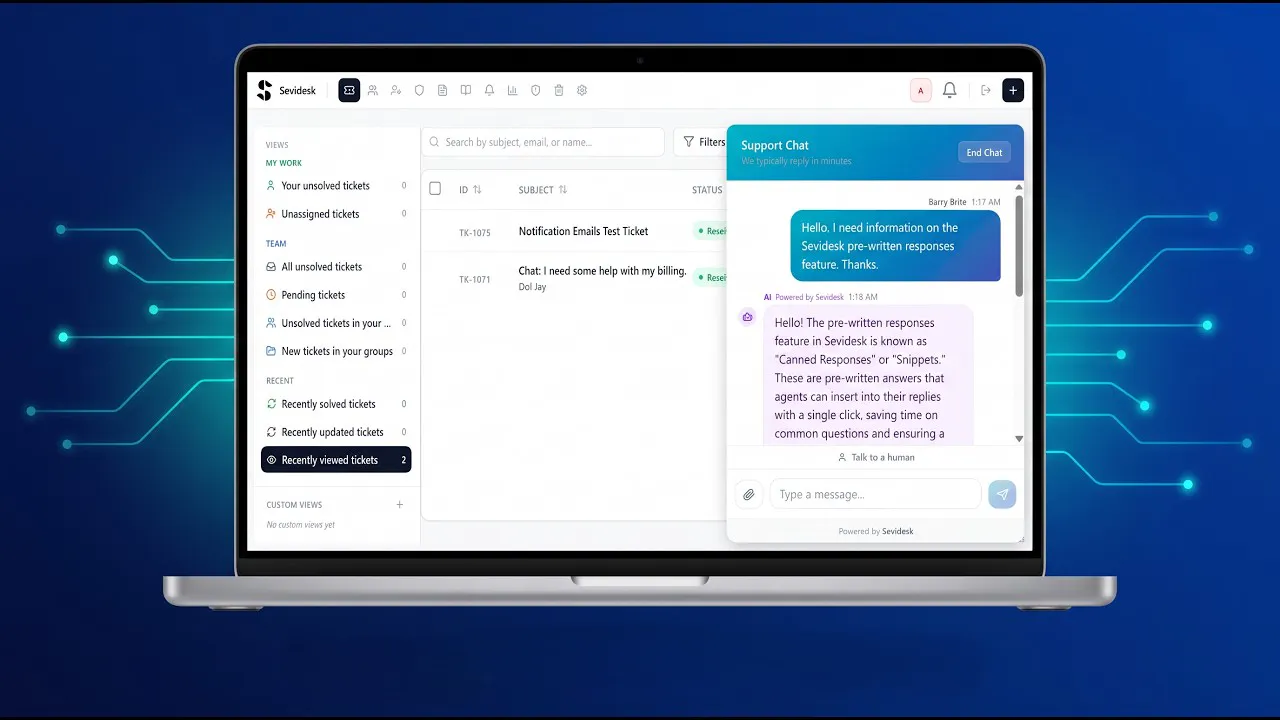The height and width of the screenshot is (720, 1280).
Task: Open New tickets in your groups view
Action: (336, 351)
